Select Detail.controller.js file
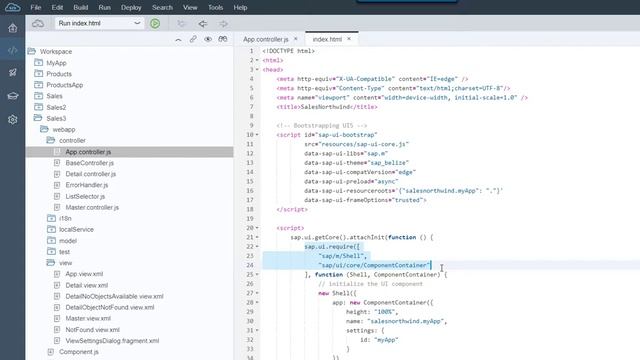Image resolution: width=640 pixels, height=360 pixels. (x=91, y=174)
